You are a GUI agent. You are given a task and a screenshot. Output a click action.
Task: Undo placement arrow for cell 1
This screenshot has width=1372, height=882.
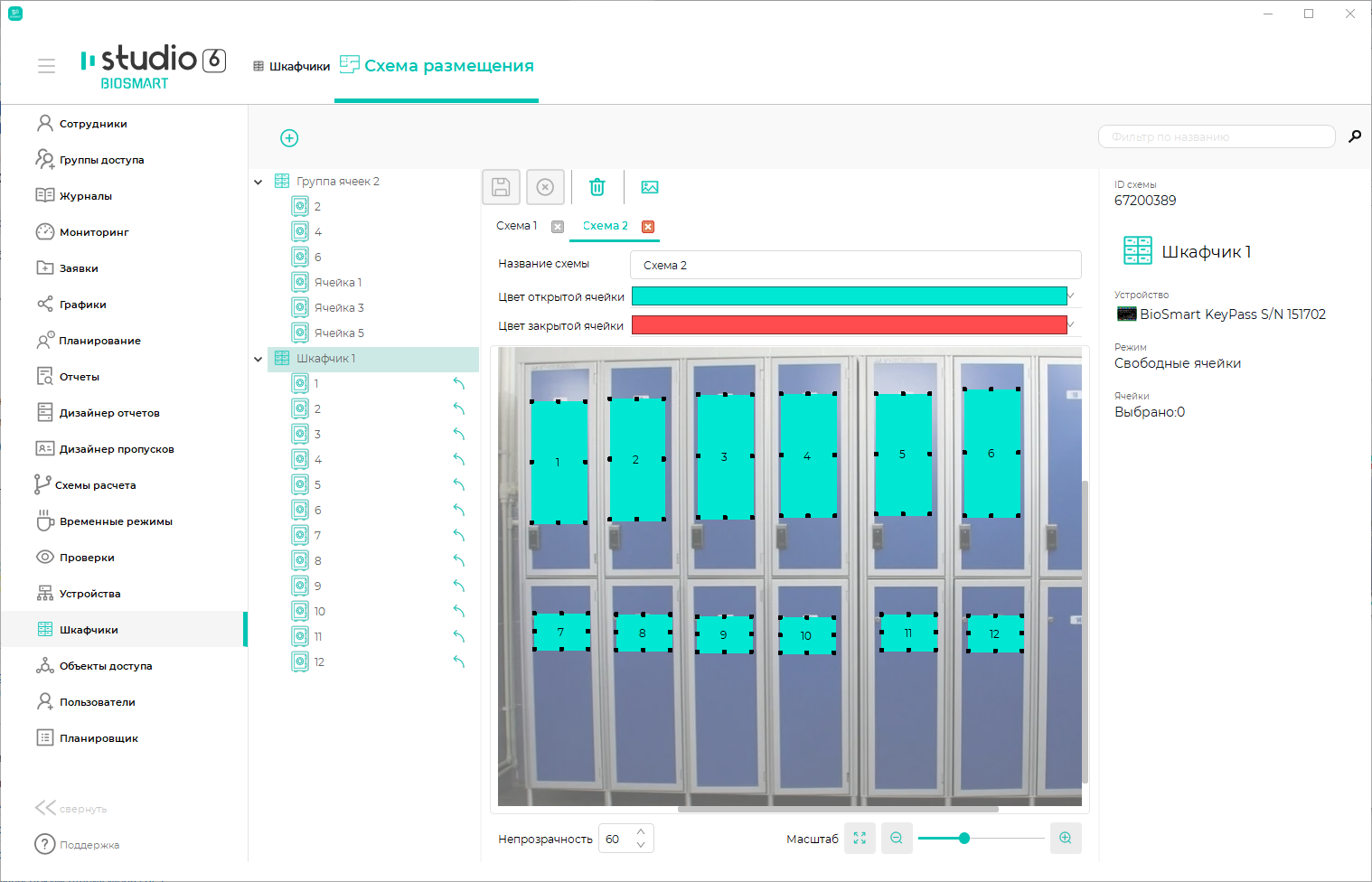click(x=459, y=383)
